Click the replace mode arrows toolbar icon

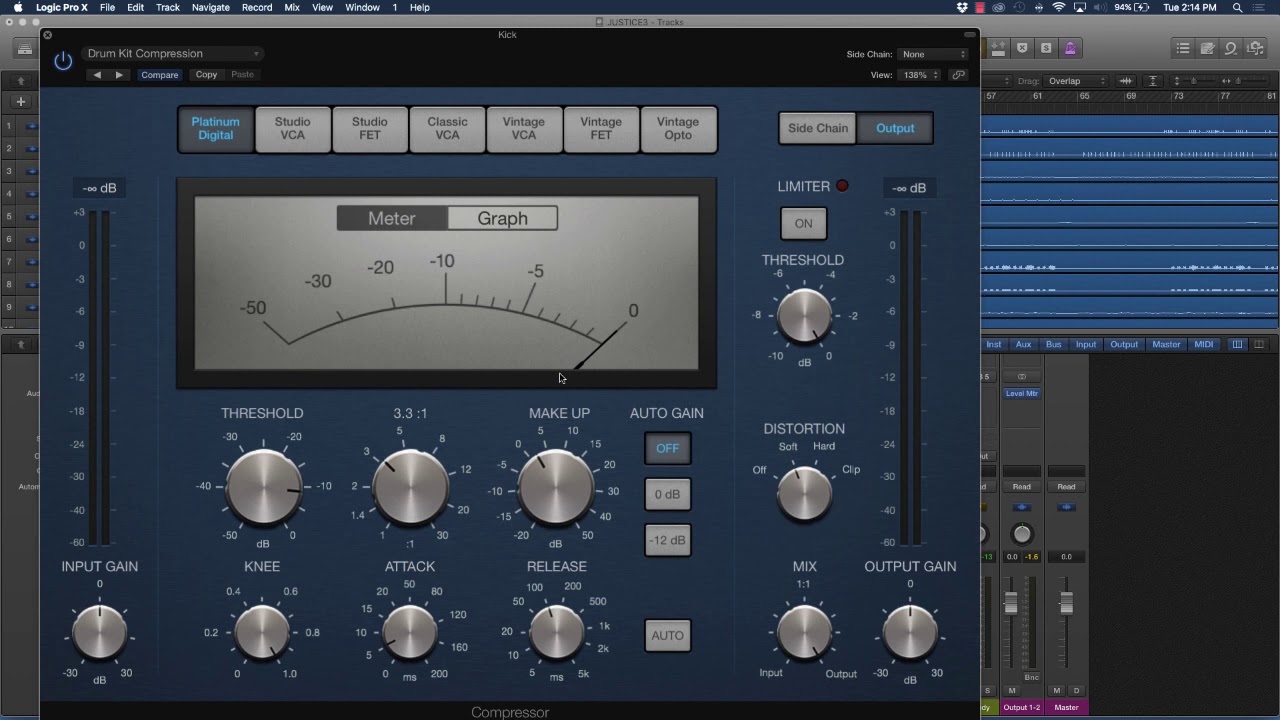pyautogui.click(x=998, y=48)
